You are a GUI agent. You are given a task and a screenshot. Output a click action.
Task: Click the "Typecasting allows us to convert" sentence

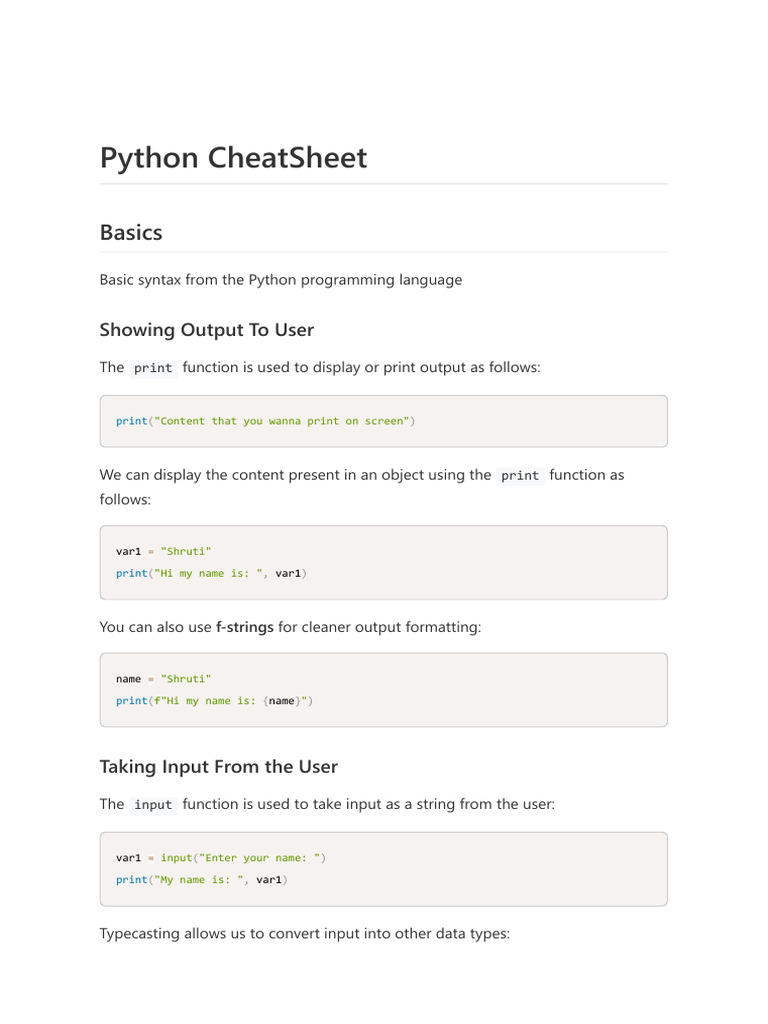[x=304, y=934]
